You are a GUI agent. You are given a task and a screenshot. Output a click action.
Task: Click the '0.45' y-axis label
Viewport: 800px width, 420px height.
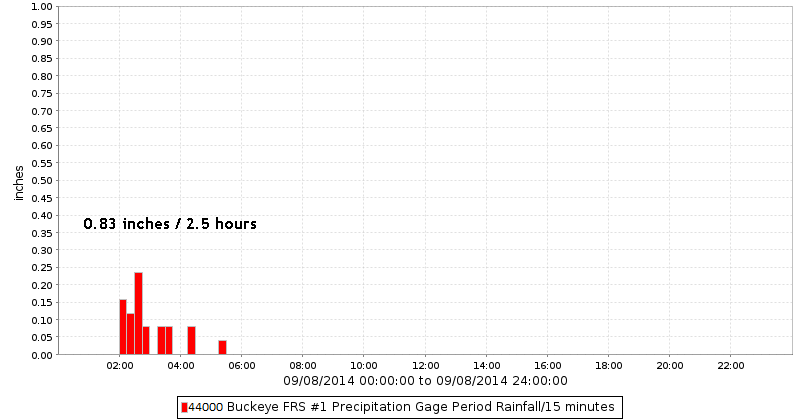[x=42, y=198]
